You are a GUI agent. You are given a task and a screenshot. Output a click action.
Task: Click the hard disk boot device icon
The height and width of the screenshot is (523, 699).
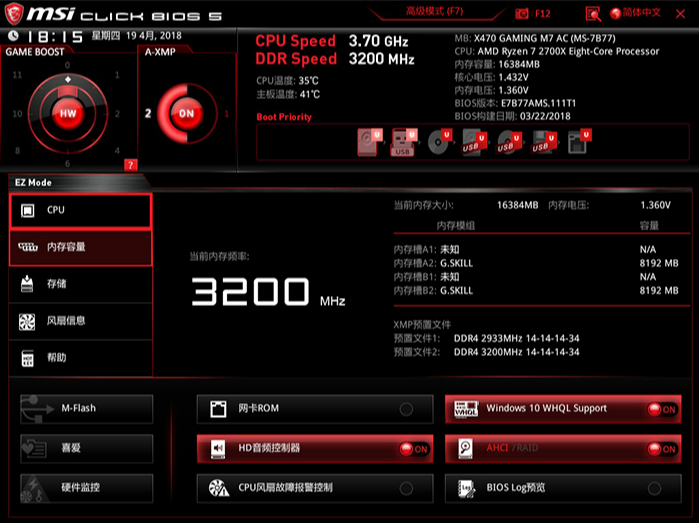[x=368, y=143]
